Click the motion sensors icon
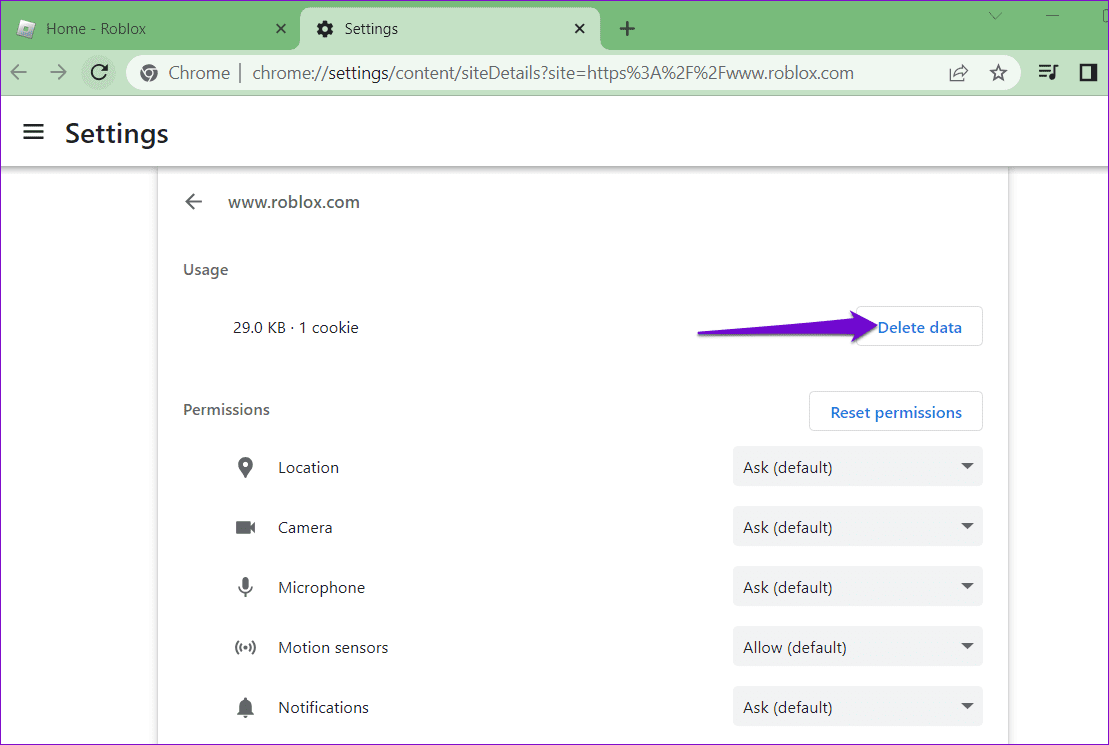Screen dimensions: 1109x745 pyautogui.click(x=245, y=646)
